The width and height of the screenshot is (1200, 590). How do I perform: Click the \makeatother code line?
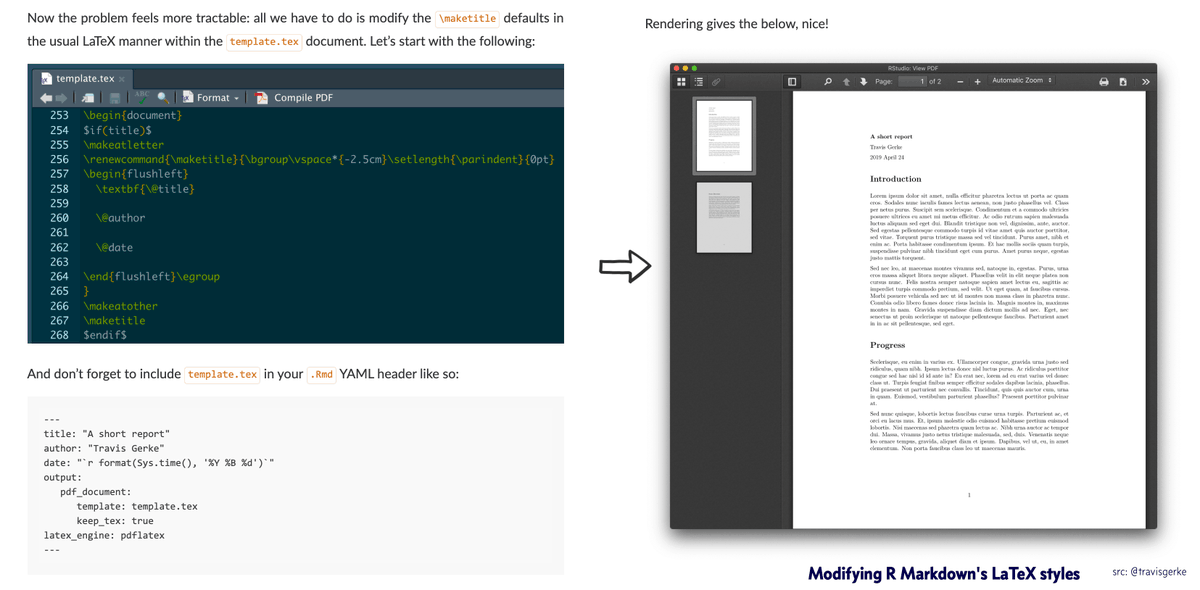121,306
